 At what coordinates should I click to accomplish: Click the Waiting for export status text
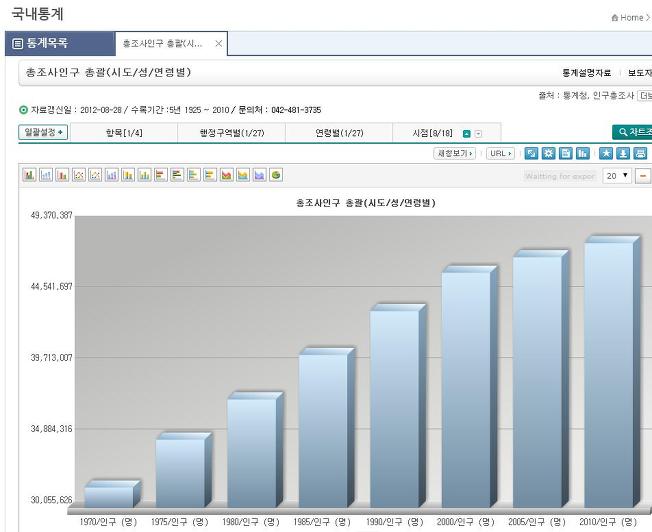pyautogui.click(x=560, y=176)
